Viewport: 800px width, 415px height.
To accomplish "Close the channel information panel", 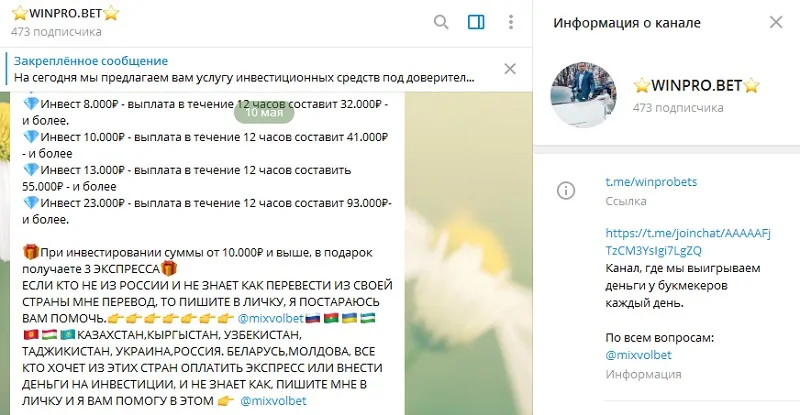I will 776,22.
